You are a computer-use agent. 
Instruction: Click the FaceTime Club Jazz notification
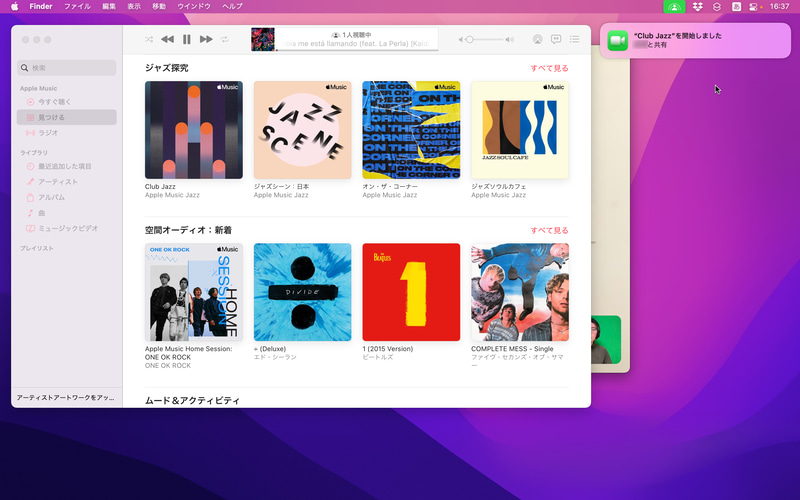point(695,40)
